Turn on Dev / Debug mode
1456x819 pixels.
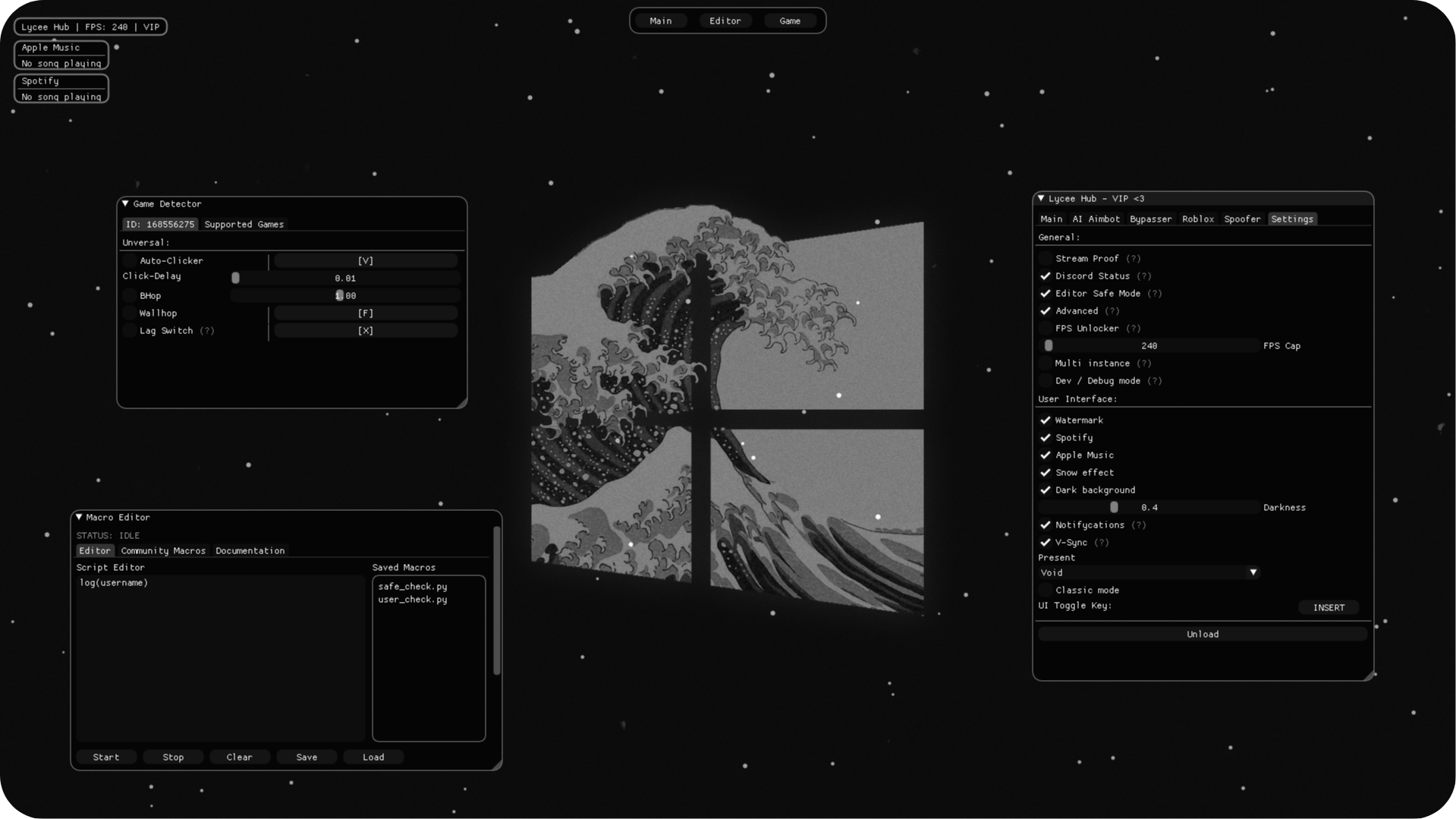point(1046,381)
